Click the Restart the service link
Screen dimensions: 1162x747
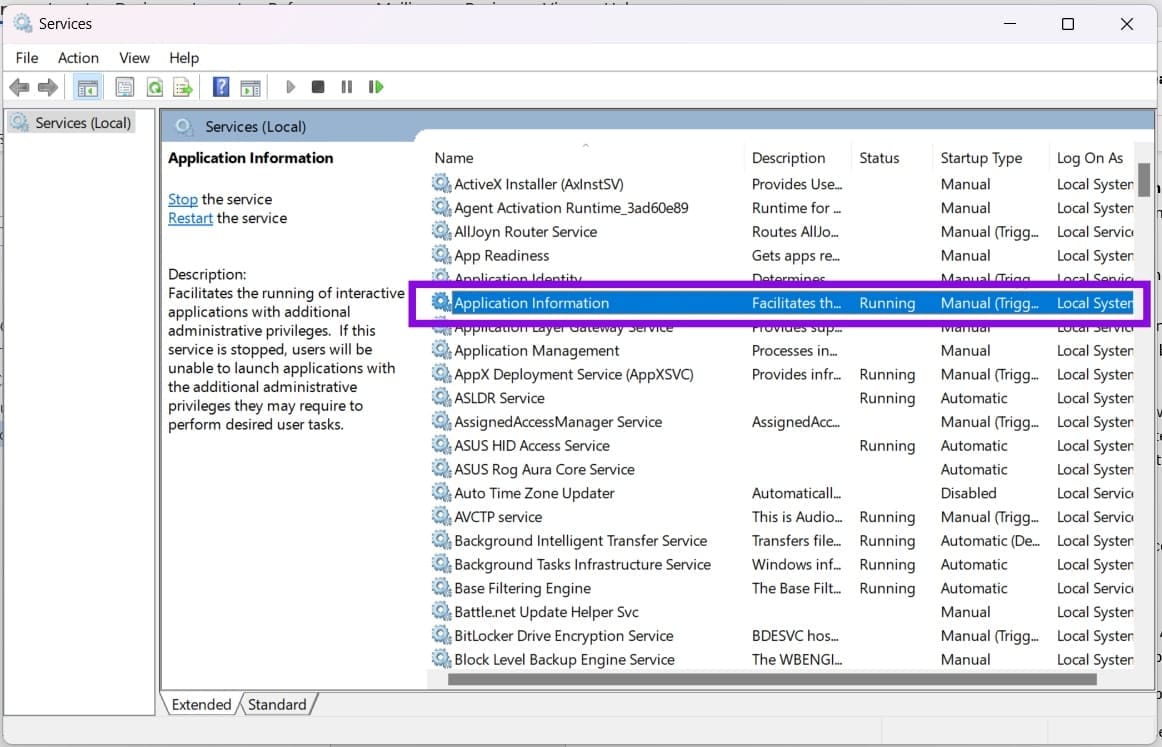pos(190,218)
